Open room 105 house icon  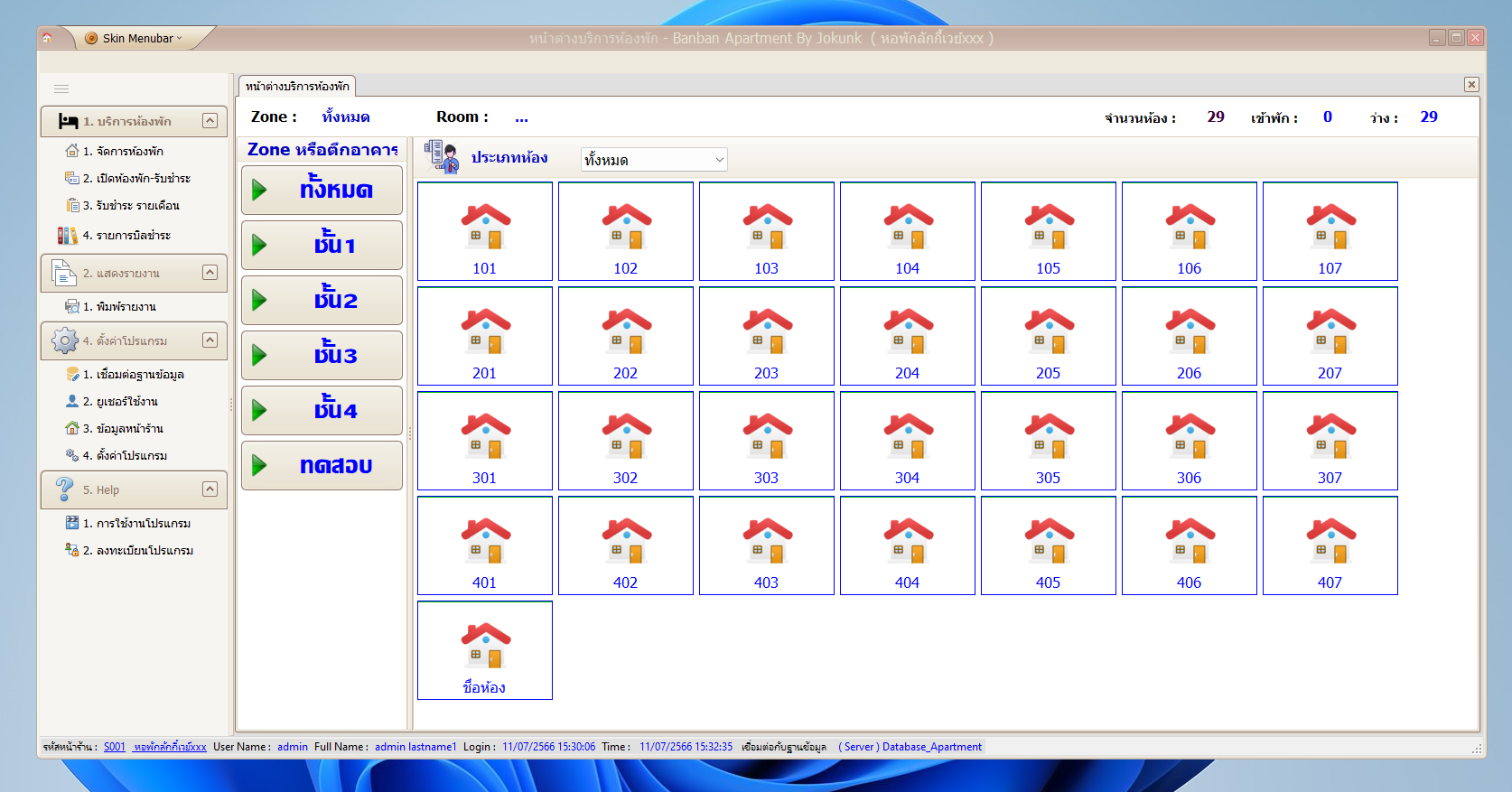tap(1049, 227)
